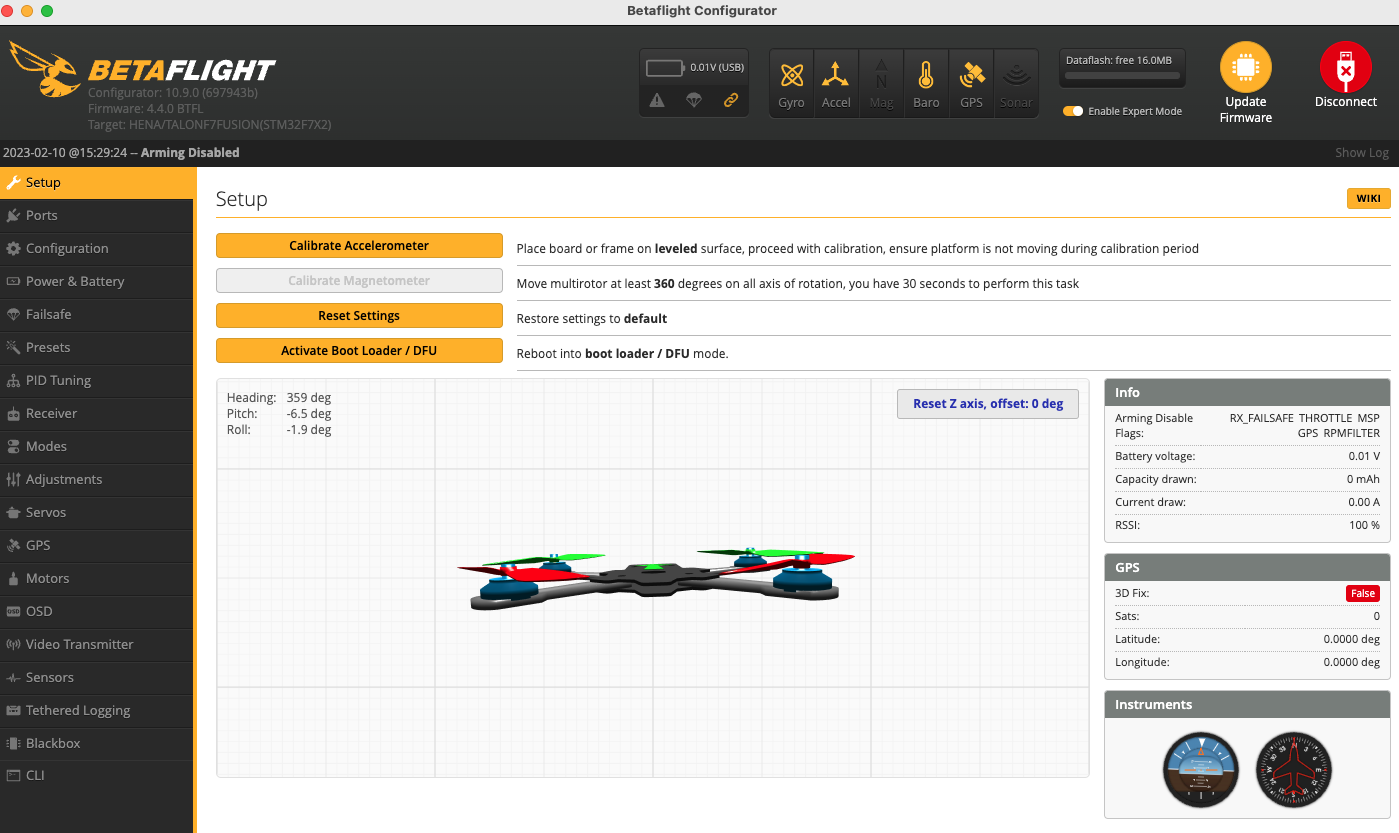Viewport: 1399px width, 833px height.
Task: Click the Gyro sensor status icon
Action: click(x=791, y=82)
